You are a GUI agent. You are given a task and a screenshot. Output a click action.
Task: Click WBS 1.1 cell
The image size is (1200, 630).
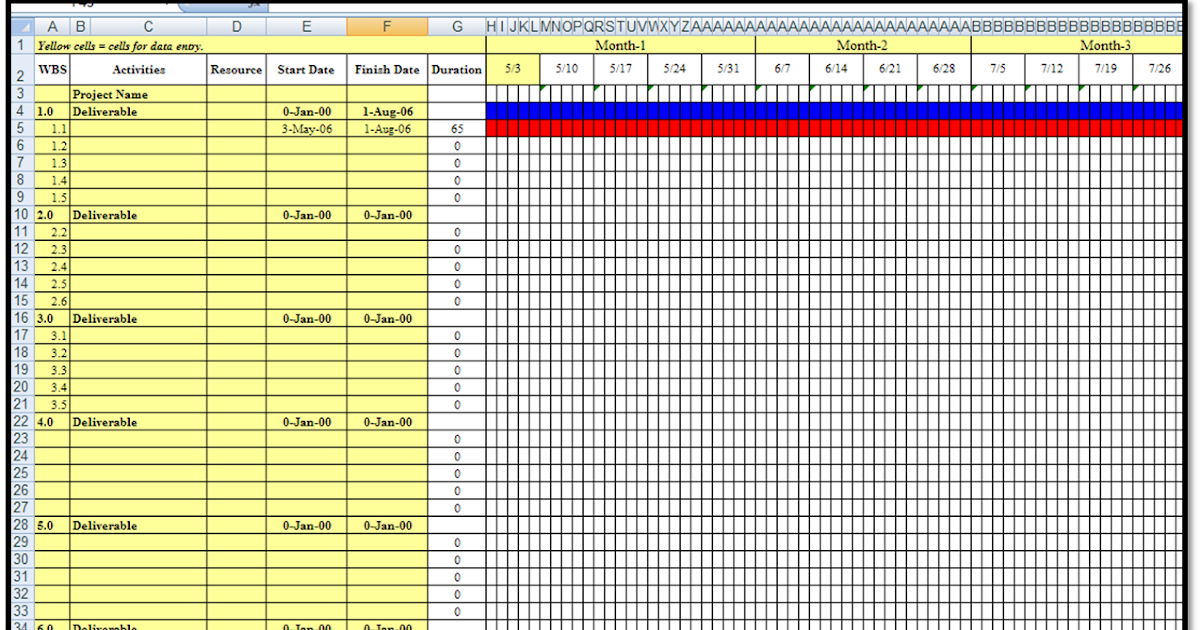pyautogui.click(x=52, y=129)
